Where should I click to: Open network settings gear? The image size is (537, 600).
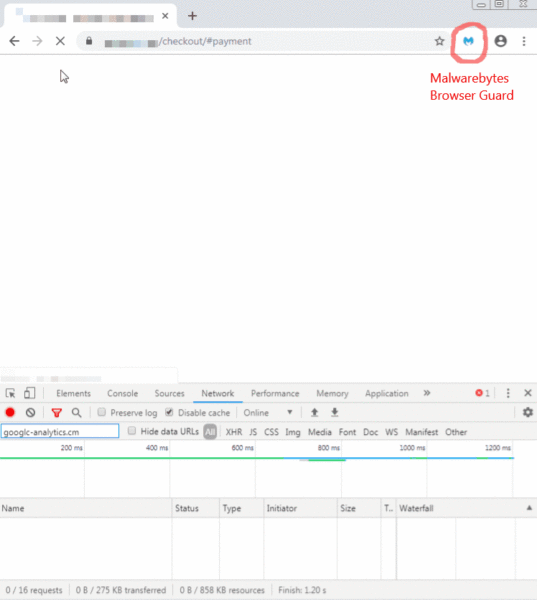pyautogui.click(x=528, y=412)
